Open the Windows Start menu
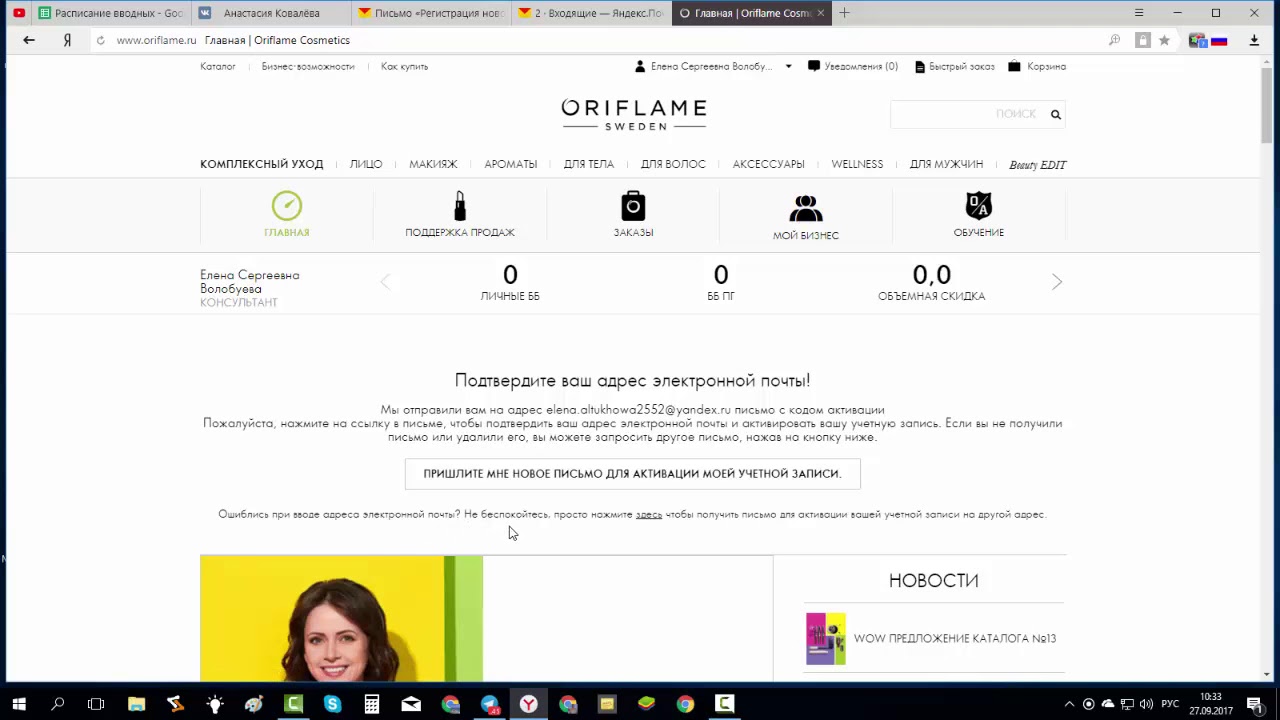This screenshot has height=720, width=1280. (19, 704)
